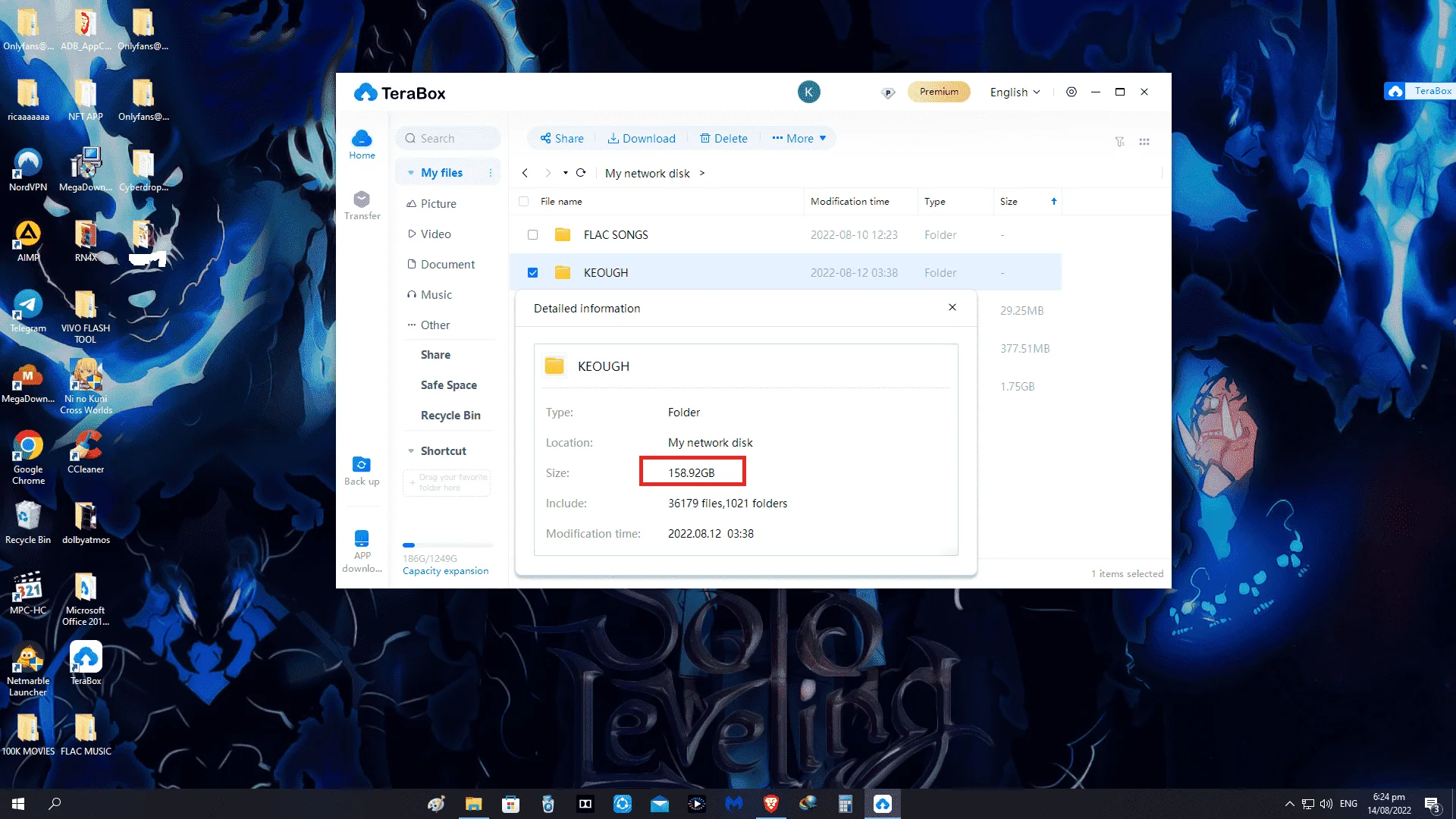The image size is (1456, 819).
Task: Collapse the My files tree
Action: click(410, 173)
